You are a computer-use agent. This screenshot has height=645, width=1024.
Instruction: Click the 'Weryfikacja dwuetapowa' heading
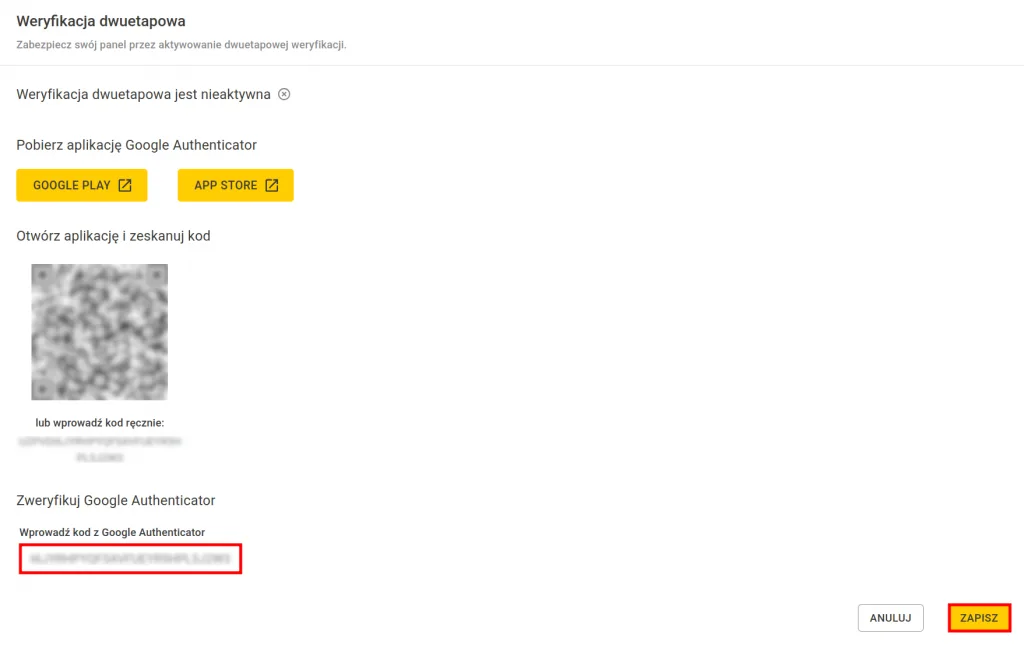tap(101, 21)
